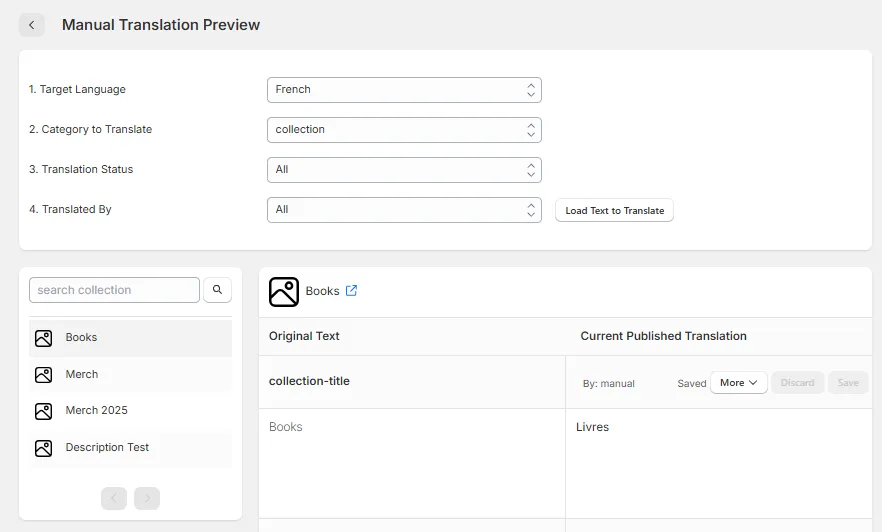Open the Category to Translate dropdown

click(404, 130)
